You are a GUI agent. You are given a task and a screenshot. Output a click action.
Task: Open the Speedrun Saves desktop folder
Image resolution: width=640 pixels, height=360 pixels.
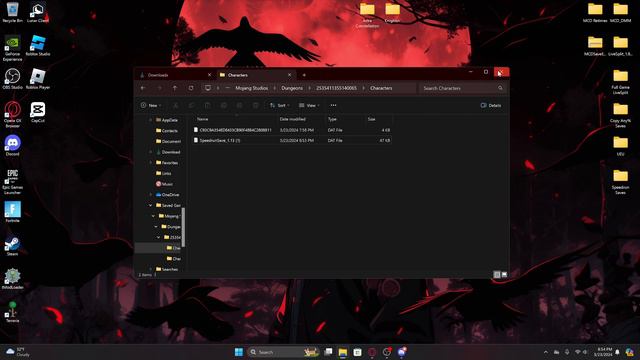coord(620,182)
